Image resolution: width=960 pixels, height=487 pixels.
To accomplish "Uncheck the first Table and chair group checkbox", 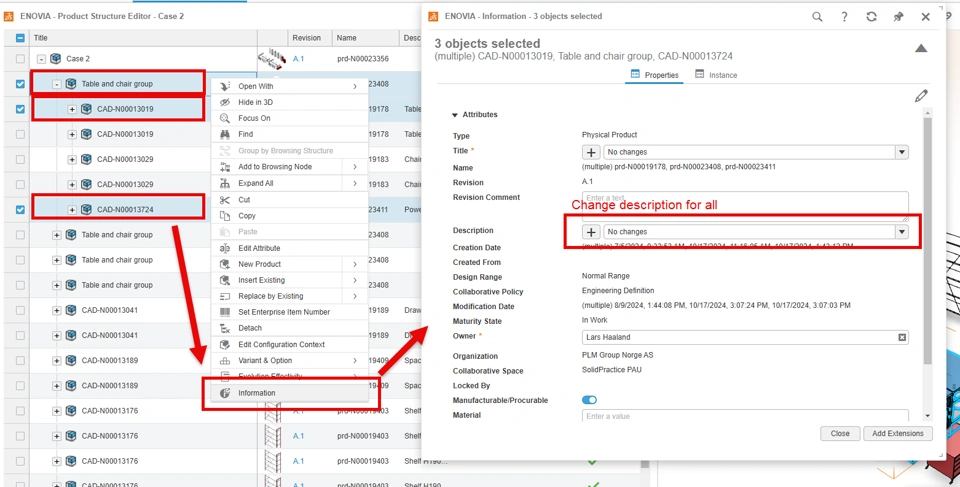I will [20, 84].
